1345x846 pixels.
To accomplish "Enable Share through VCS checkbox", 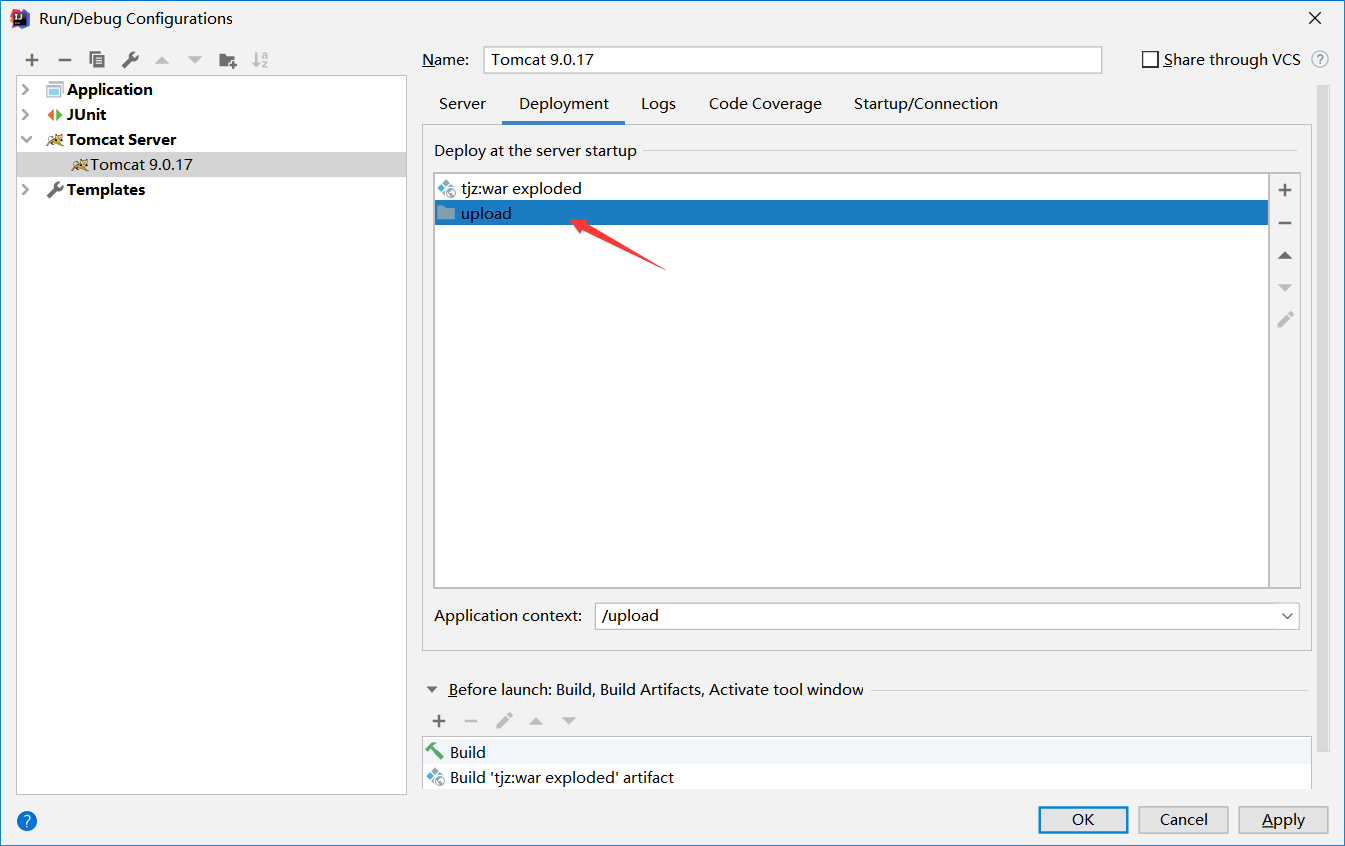I will tap(1150, 60).
